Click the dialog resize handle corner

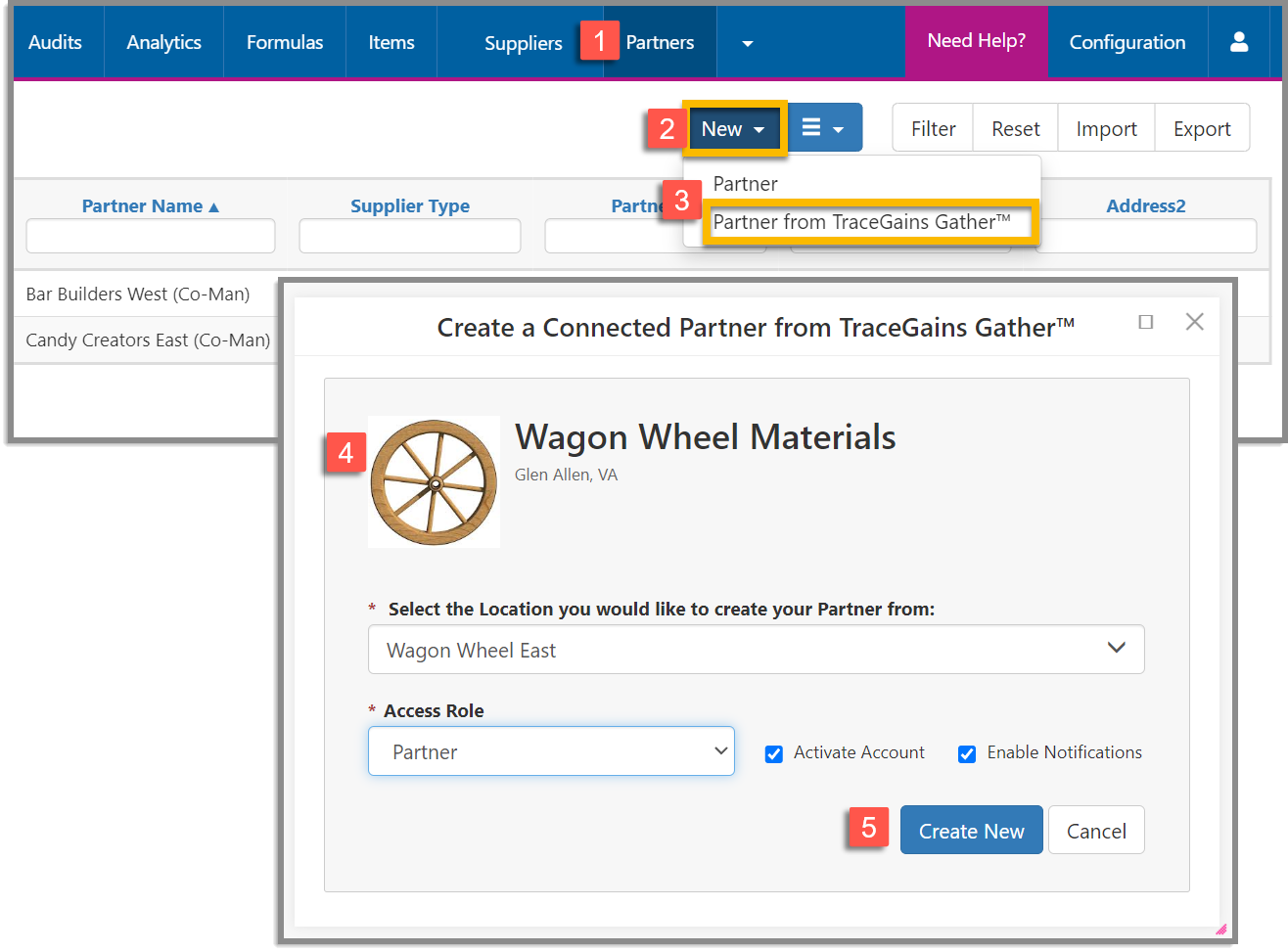1220,929
